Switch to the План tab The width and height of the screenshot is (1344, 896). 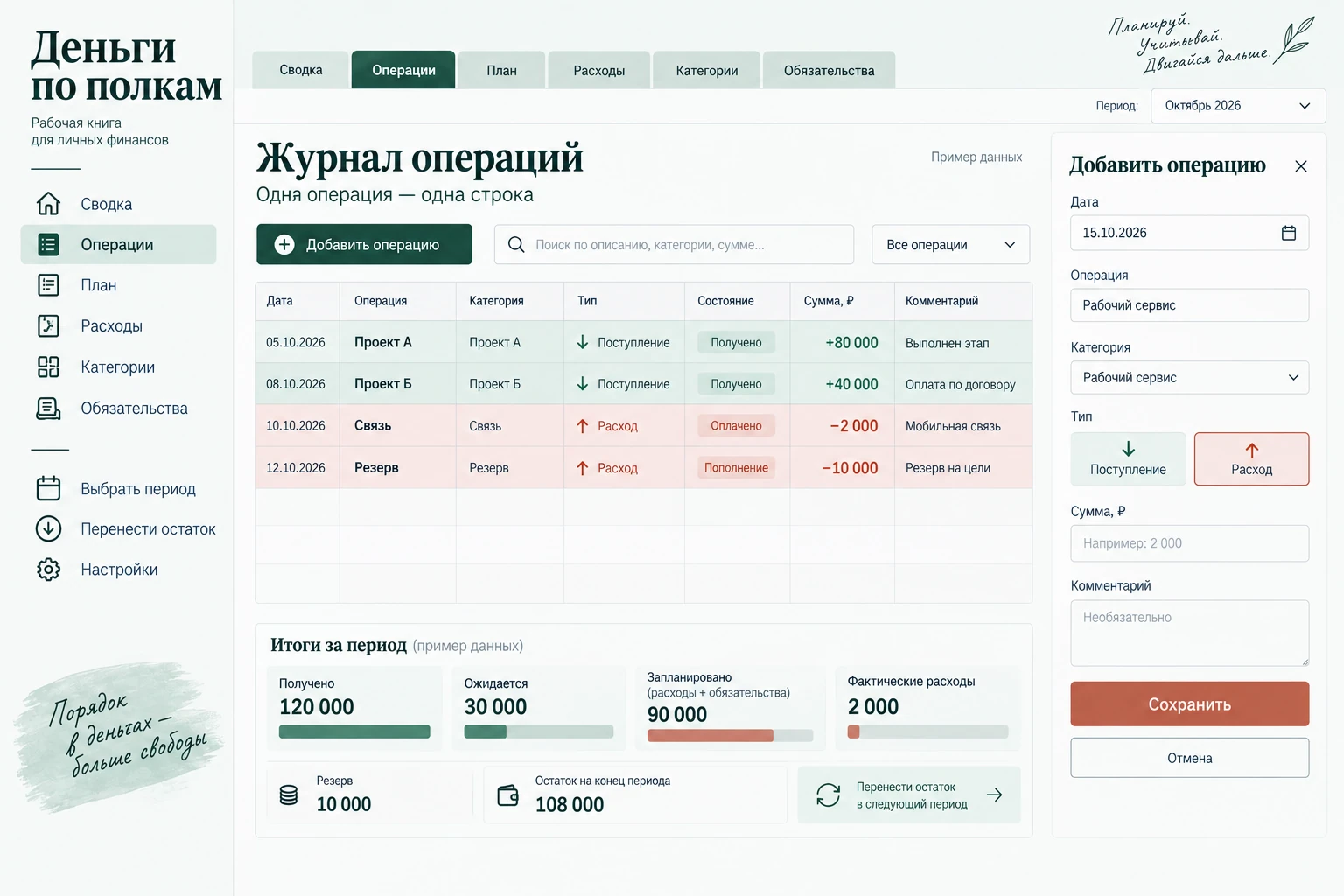[501, 70]
